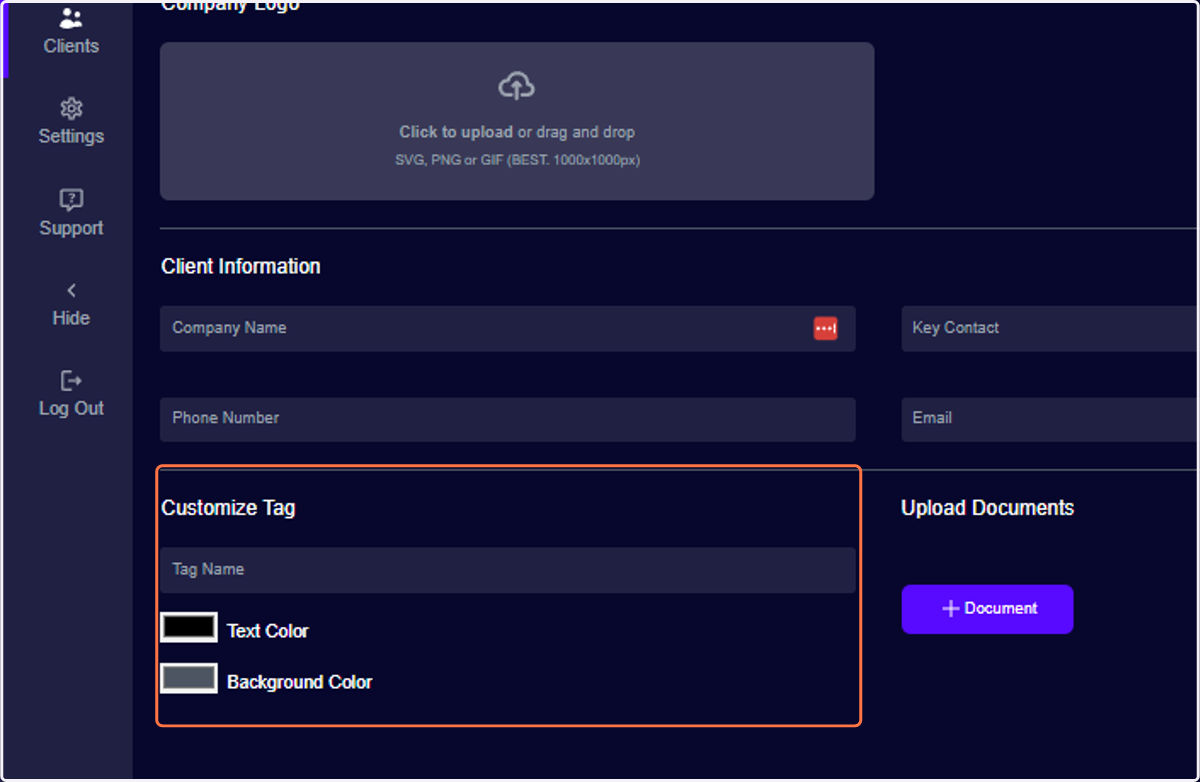This screenshot has width=1200, height=782.
Task: Log out using the exit icon
Action: [x=71, y=381]
